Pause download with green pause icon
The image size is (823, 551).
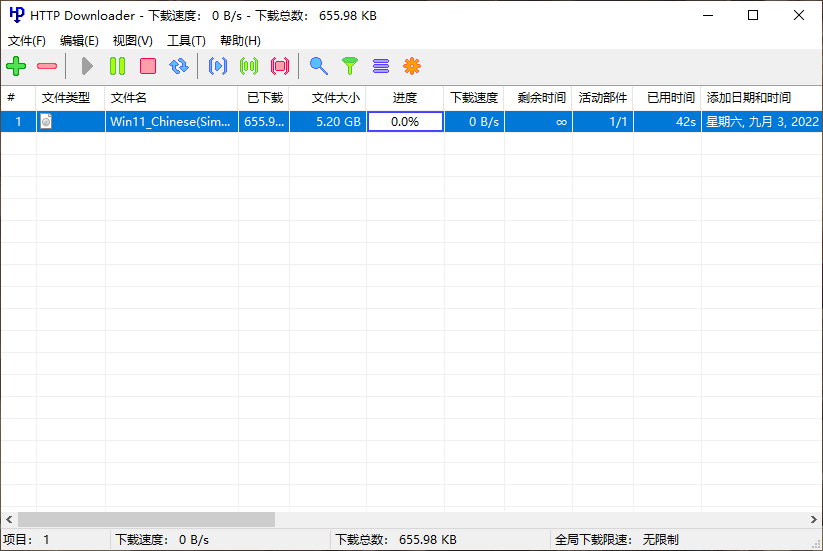coord(118,66)
